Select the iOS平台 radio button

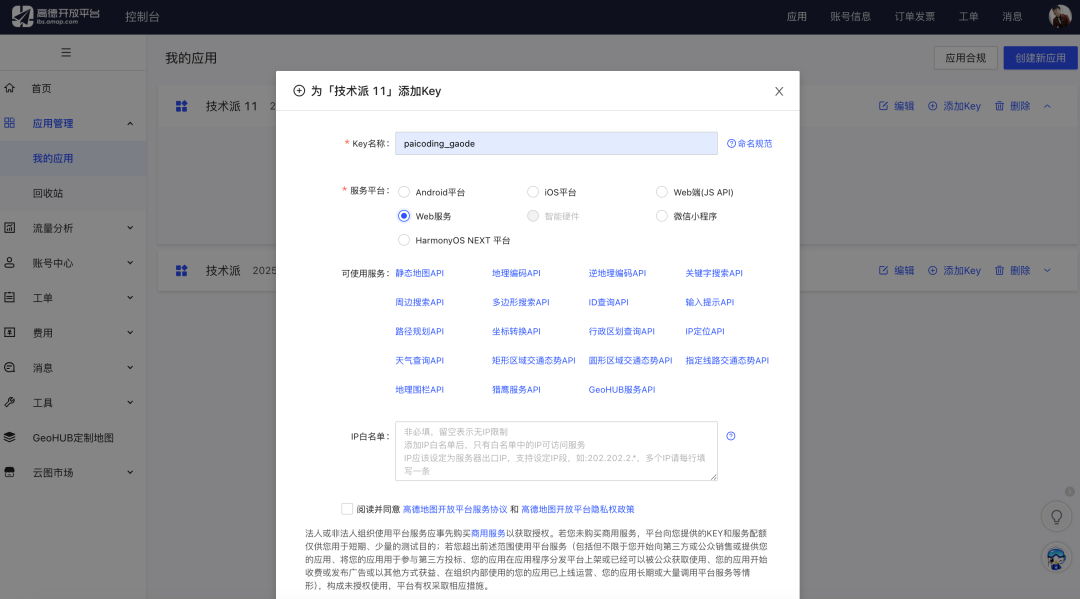(532, 192)
